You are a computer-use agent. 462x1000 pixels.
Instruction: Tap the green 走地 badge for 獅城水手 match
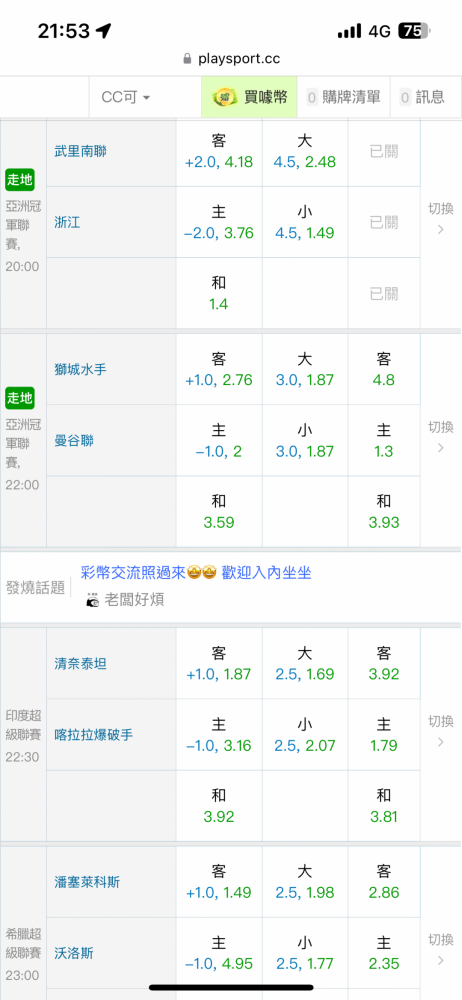pyautogui.click(x=20, y=399)
